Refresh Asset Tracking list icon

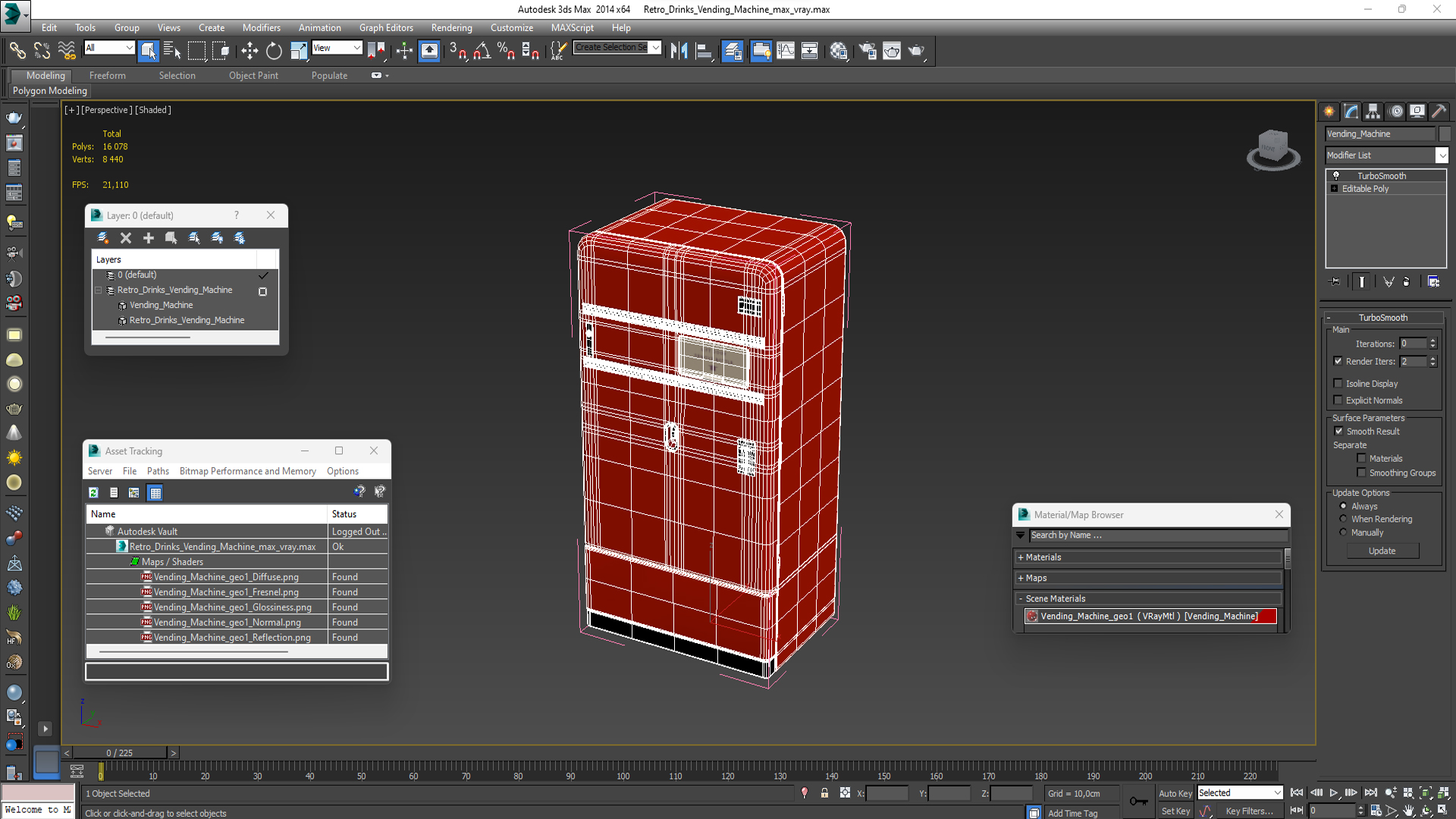[93, 493]
